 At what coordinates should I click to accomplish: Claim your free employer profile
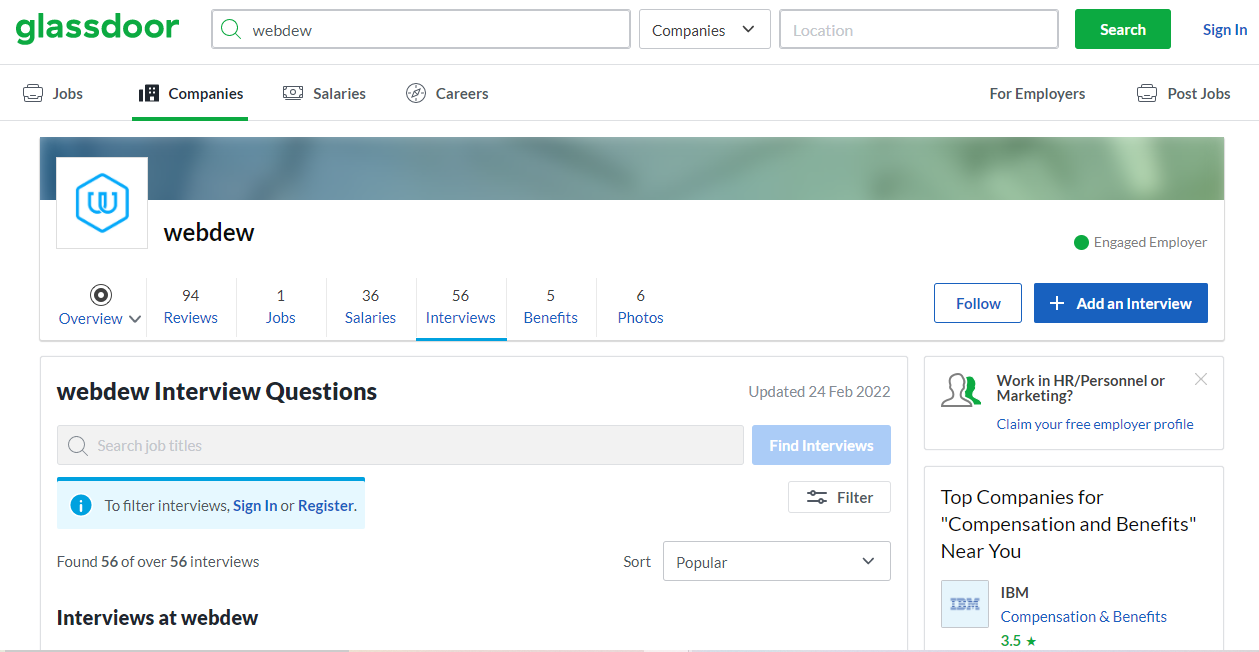tap(1094, 424)
